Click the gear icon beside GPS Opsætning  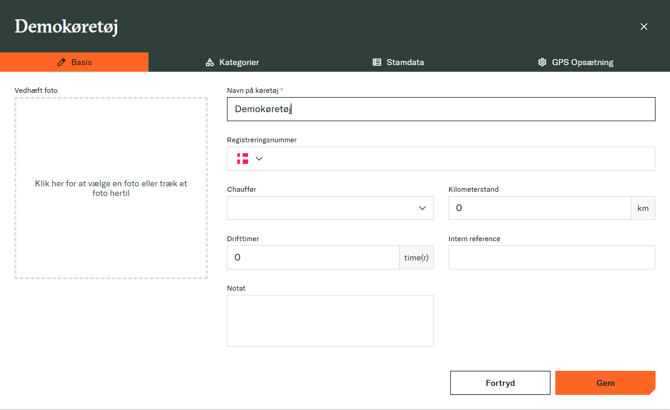pos(542,62)
